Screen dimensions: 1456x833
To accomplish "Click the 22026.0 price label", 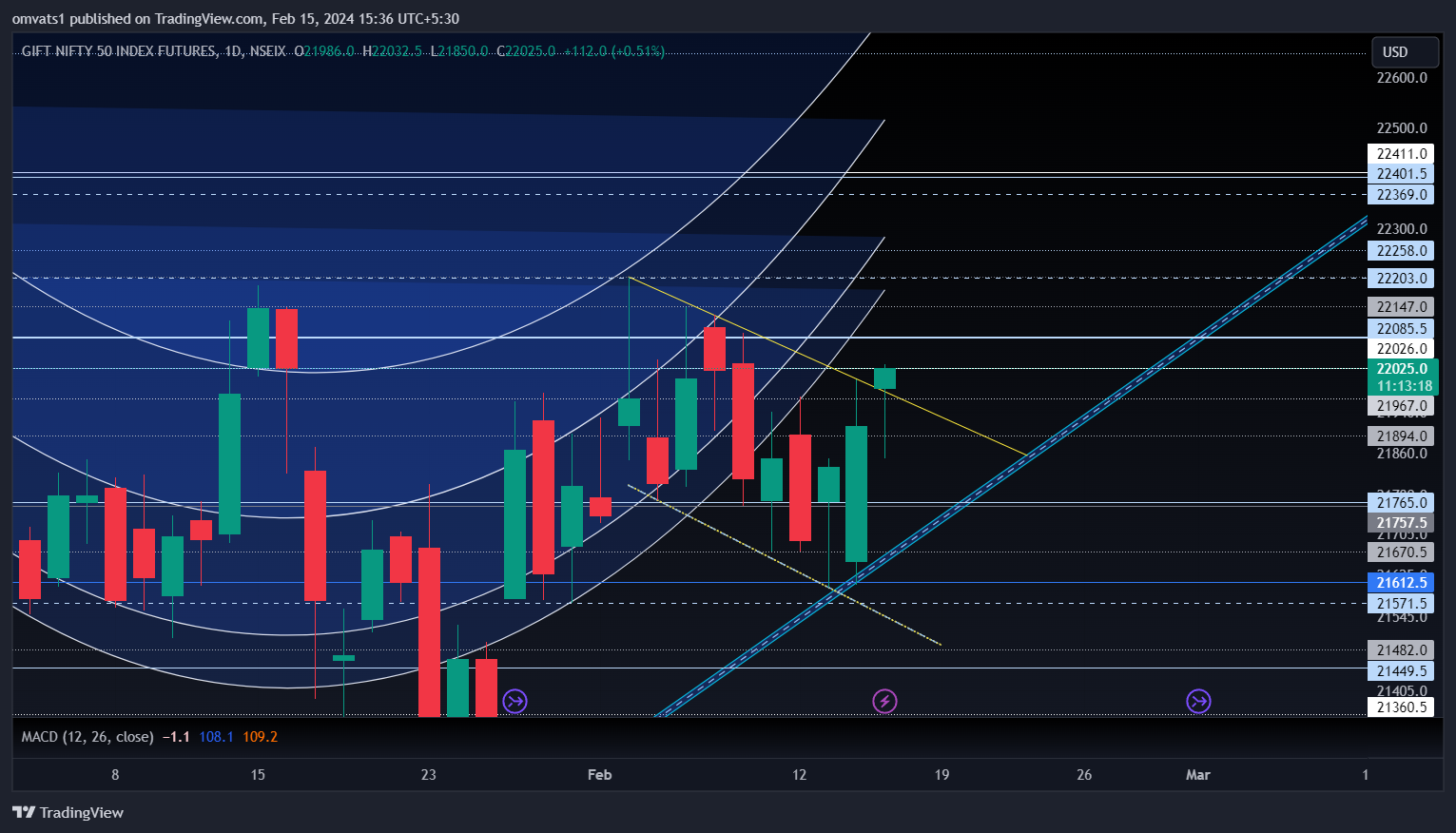I will pyautogui.click(x=1401, y=349).
